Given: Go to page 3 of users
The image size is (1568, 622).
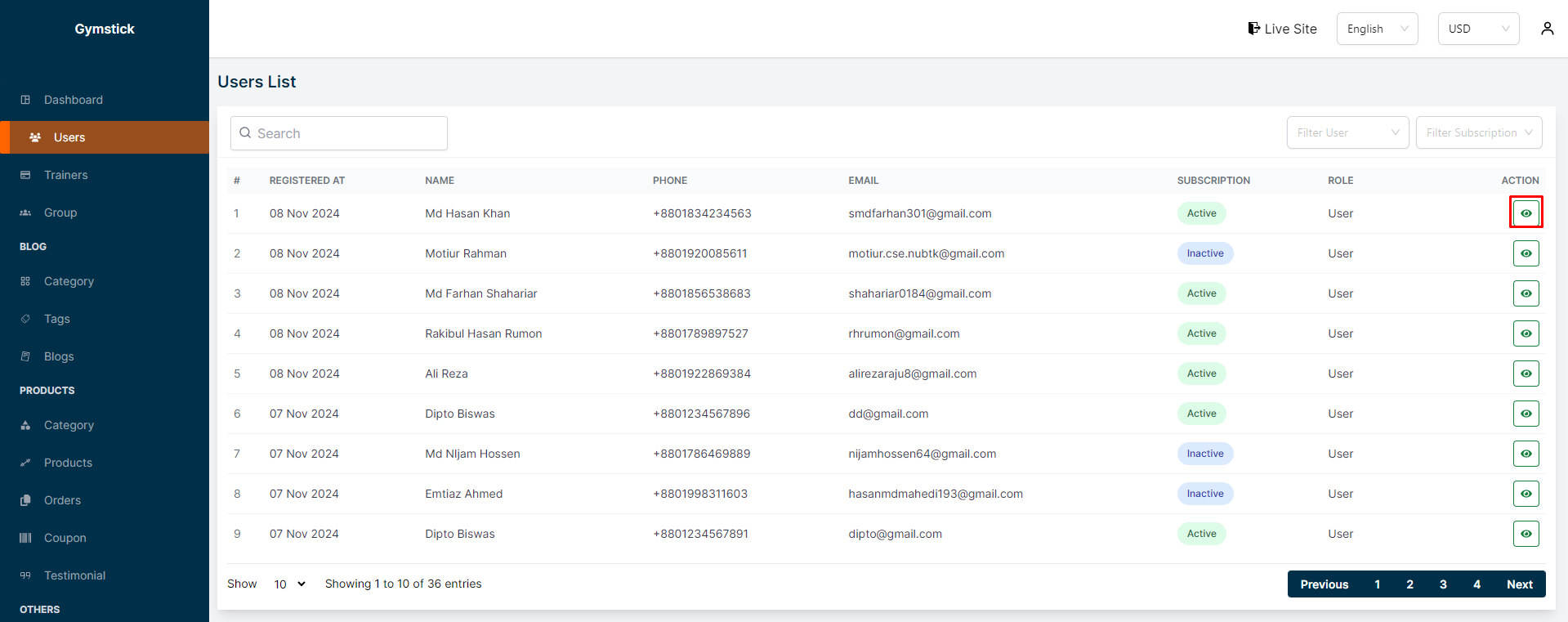Looking at the screenshot, I should [1443, 584].
